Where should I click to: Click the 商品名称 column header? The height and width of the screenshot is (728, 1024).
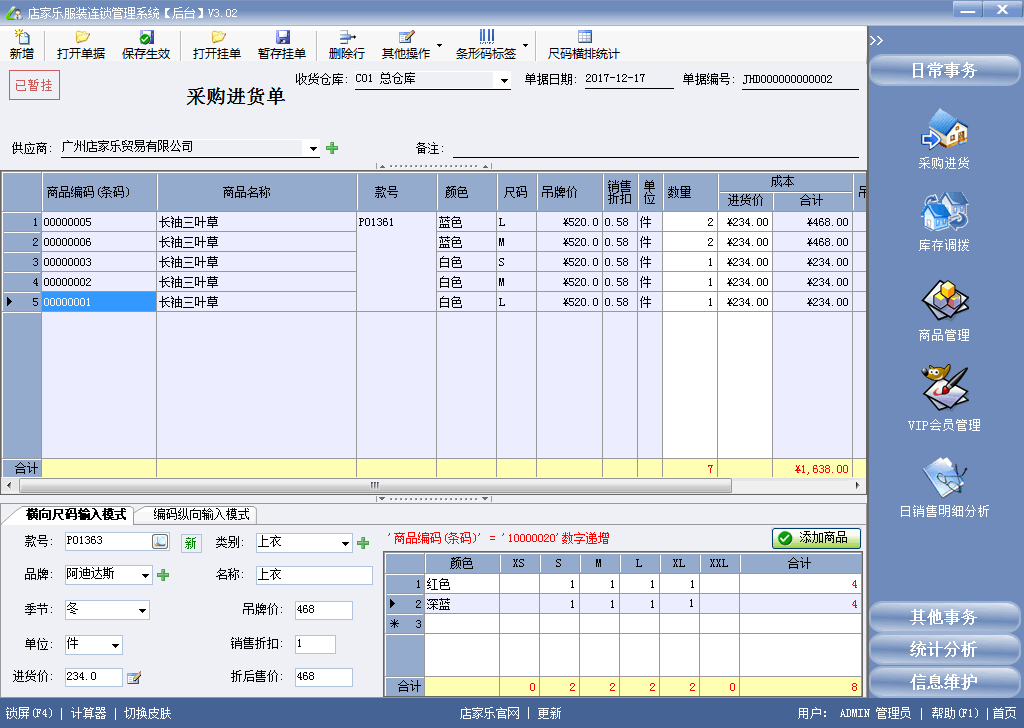pyautogui.click(x=257, y=192)
